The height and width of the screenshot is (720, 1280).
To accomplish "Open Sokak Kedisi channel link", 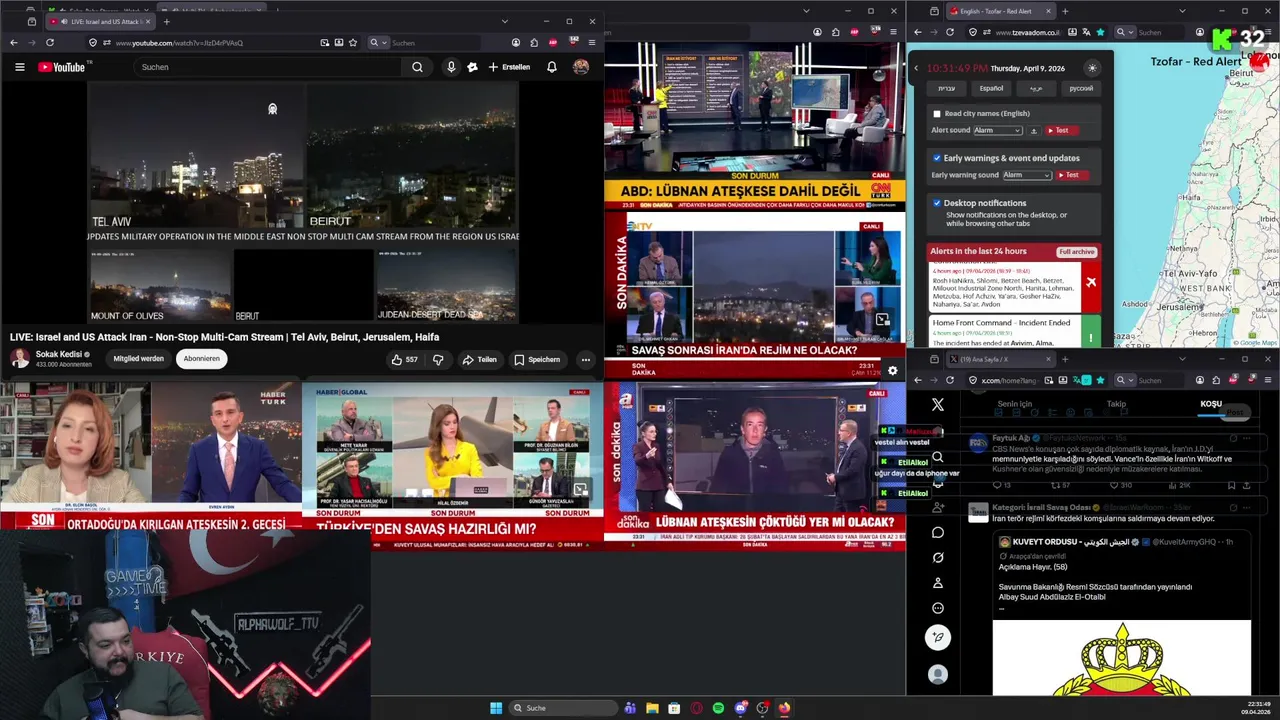I will click(60, 354).
